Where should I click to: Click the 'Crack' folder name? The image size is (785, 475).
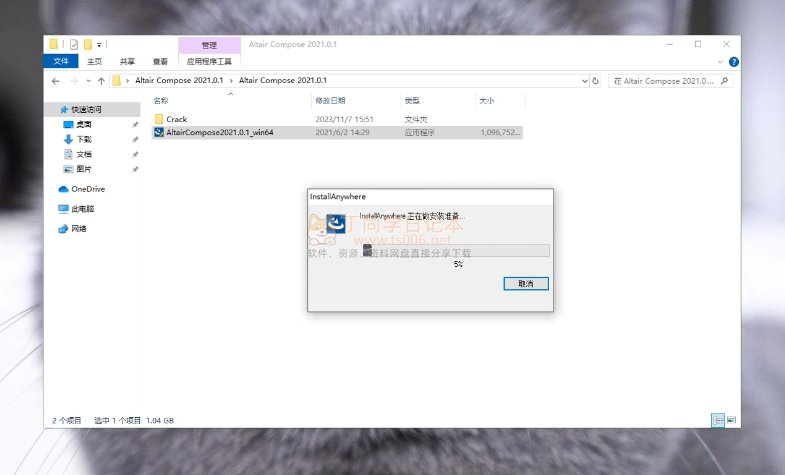tap(177, 119)
